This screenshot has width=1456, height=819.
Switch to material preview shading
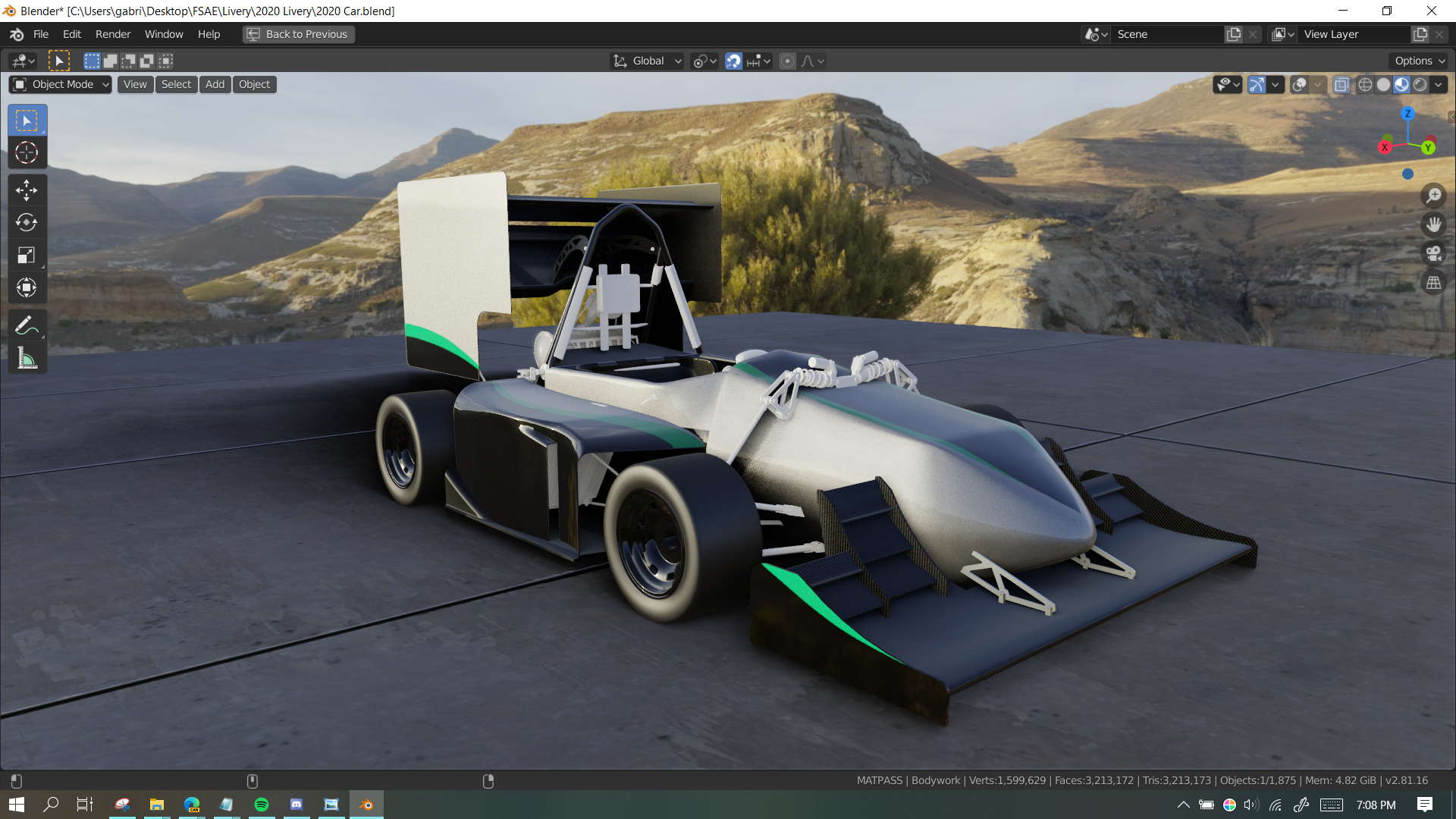point(1401,85)
